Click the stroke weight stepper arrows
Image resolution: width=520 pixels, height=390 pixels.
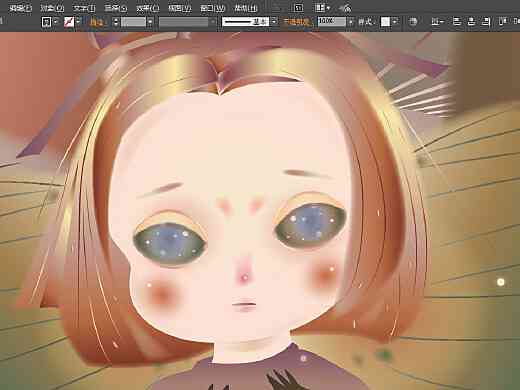(116, 22)
